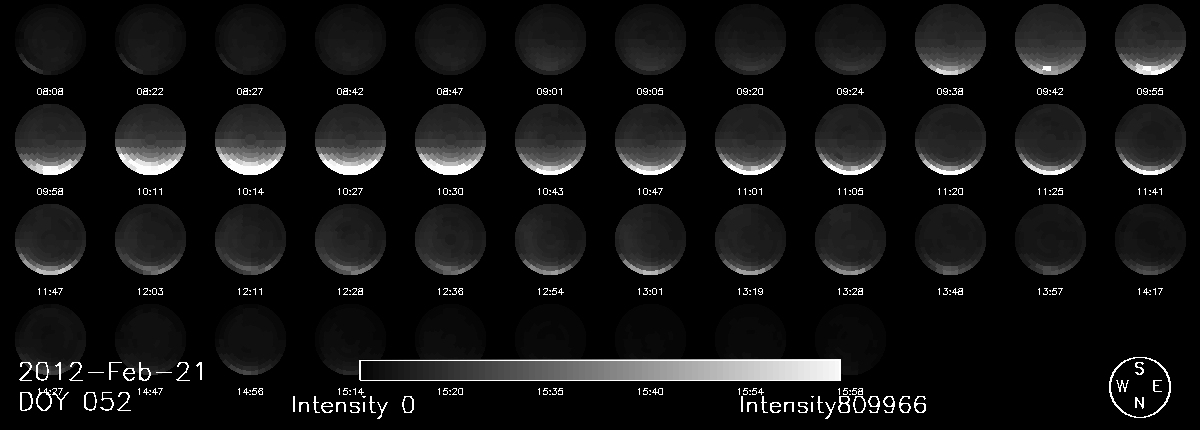
Task: Click the compass orientation icon
Action: tap(1138, 385)
